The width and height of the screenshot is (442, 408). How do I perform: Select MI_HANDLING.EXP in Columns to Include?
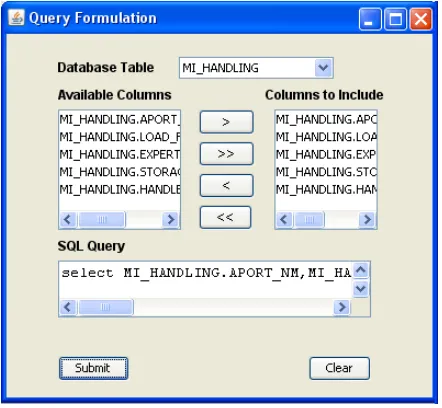pos(326,154)
